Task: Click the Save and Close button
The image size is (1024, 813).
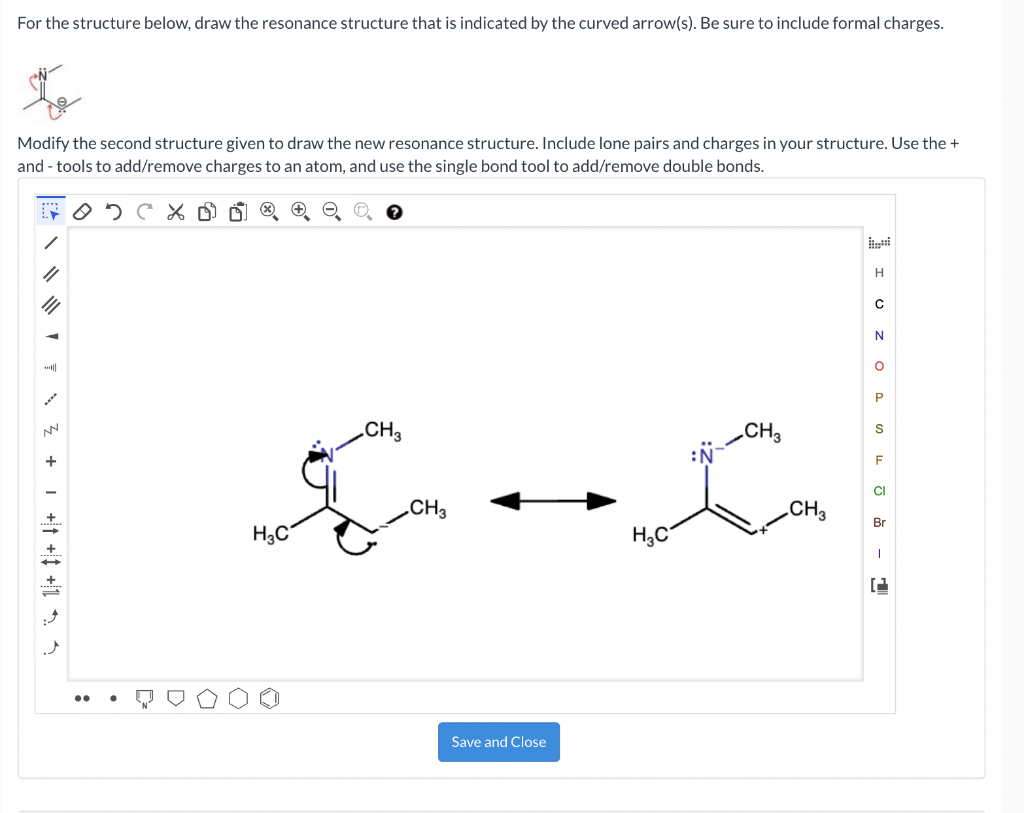Action: tap(498, 742)
